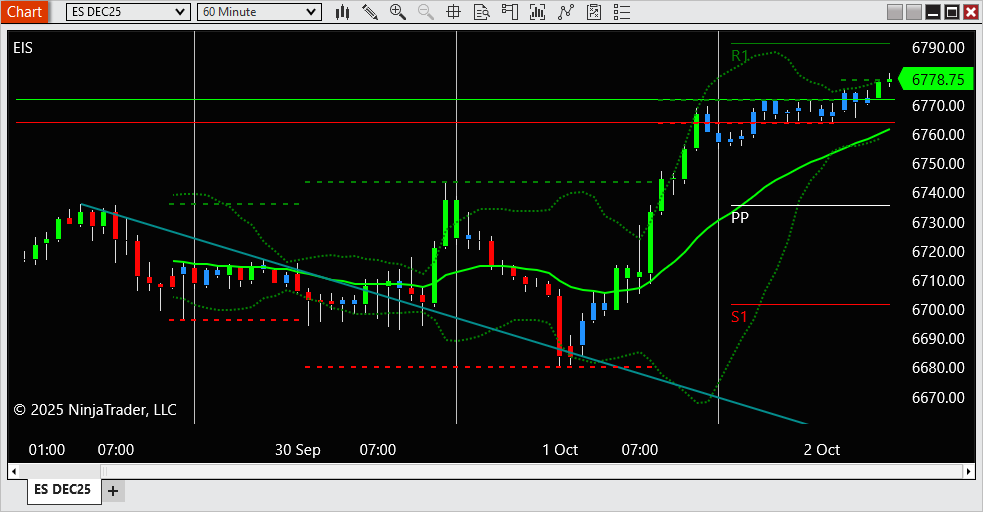Click the 6750.00 price axis label

click(x=938, y=164)
